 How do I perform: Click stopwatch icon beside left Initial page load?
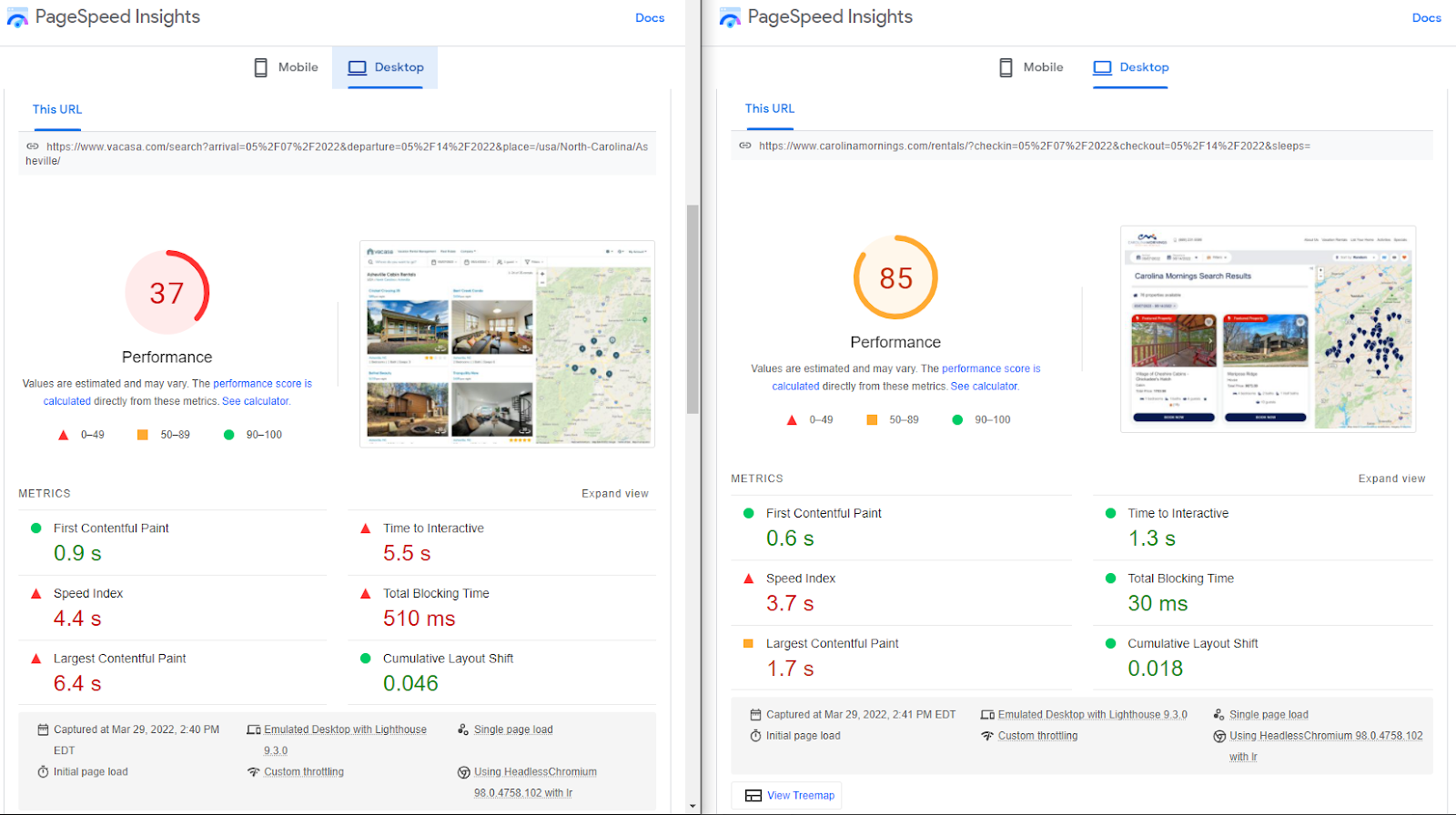(x=43, y=772)
